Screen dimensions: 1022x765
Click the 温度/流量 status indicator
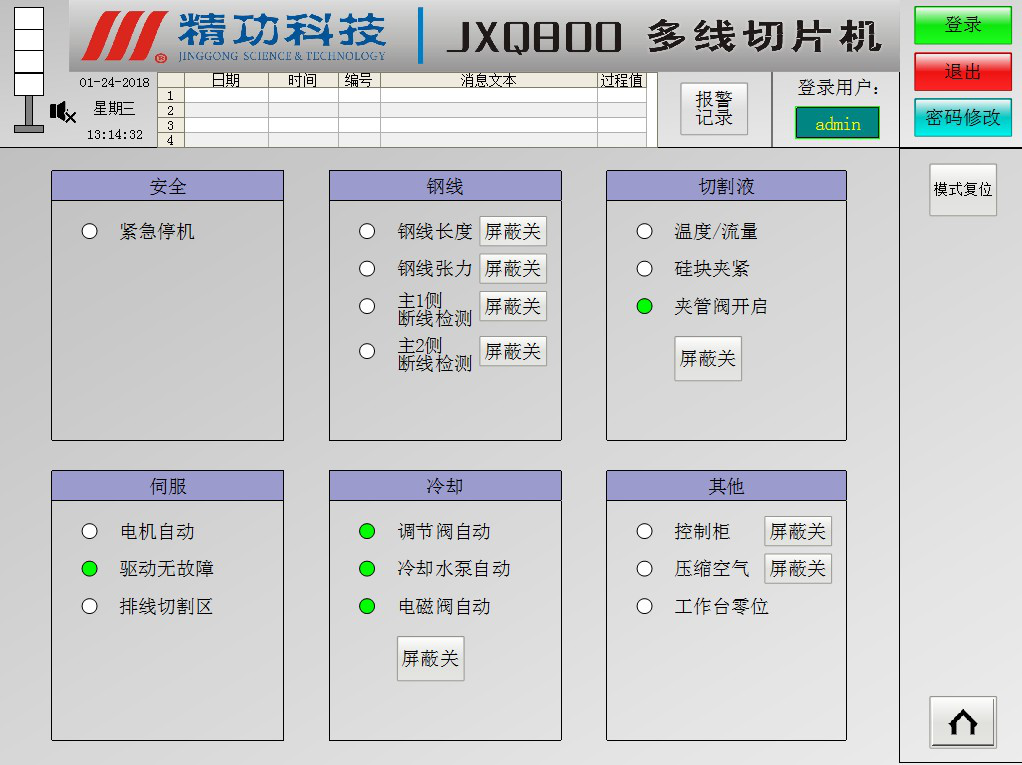645,231
